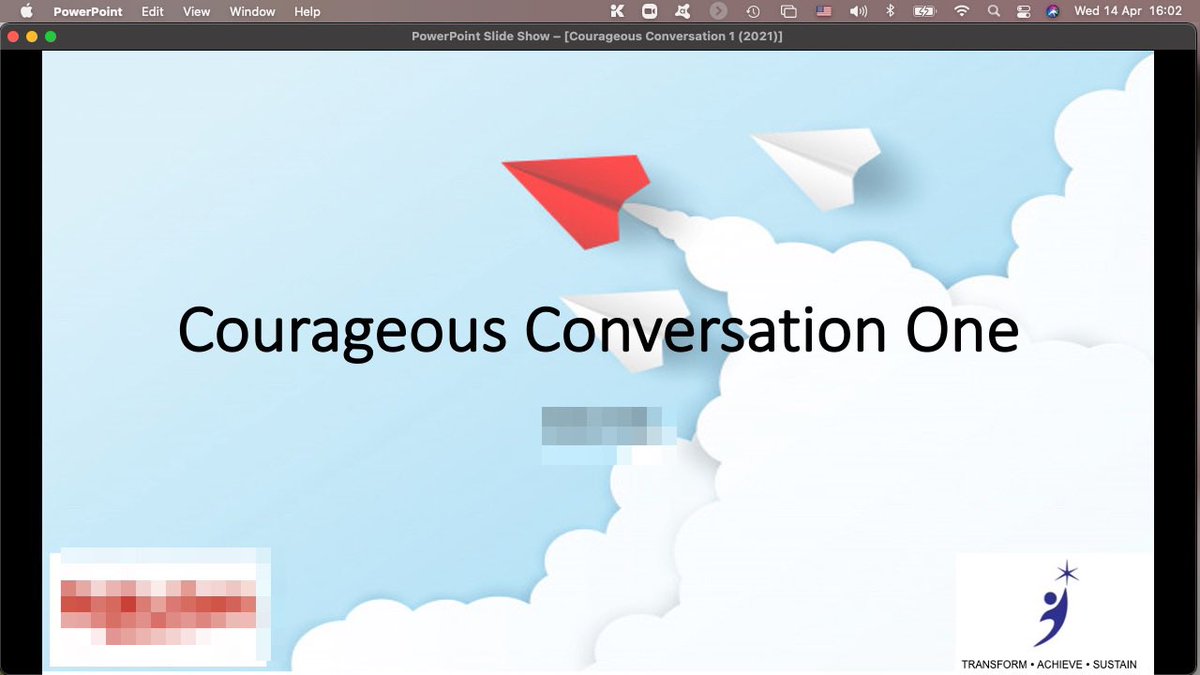Open the Apple menu

coord(26,11)
